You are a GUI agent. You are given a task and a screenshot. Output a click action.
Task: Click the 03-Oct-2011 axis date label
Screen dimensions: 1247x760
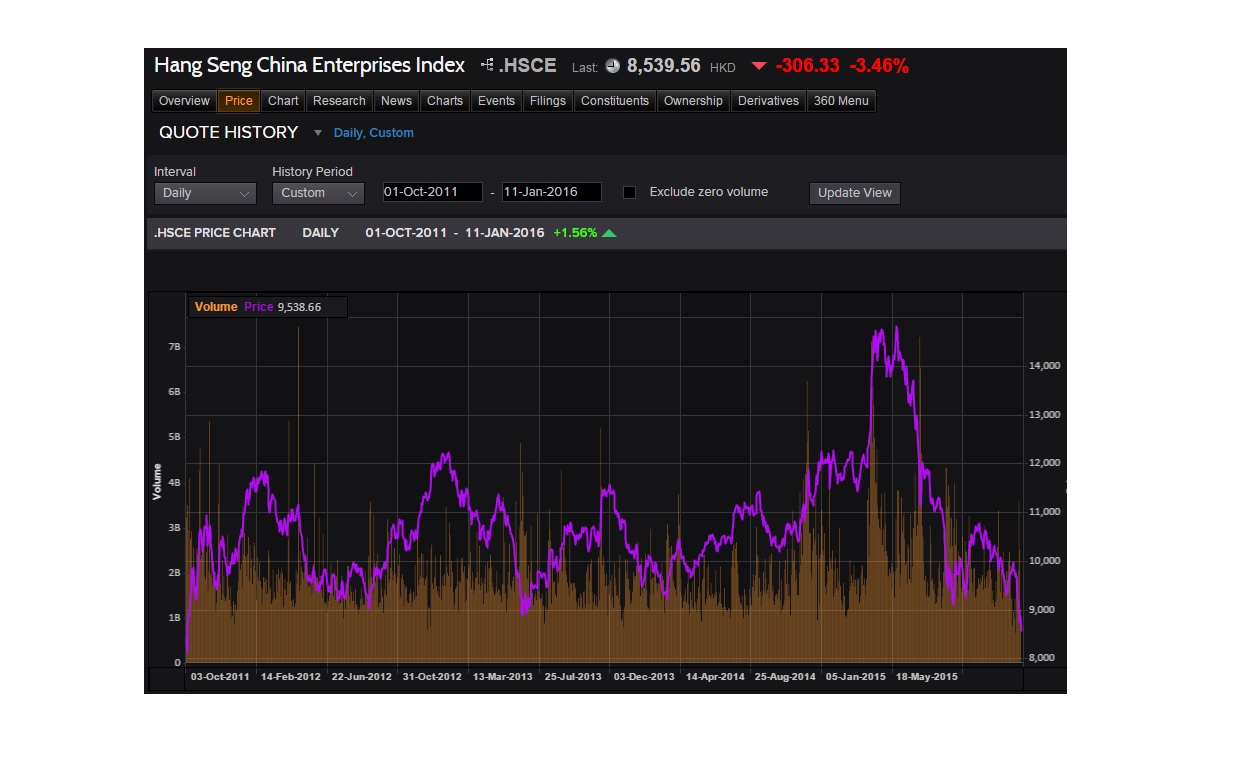click(x=220, y=677)
